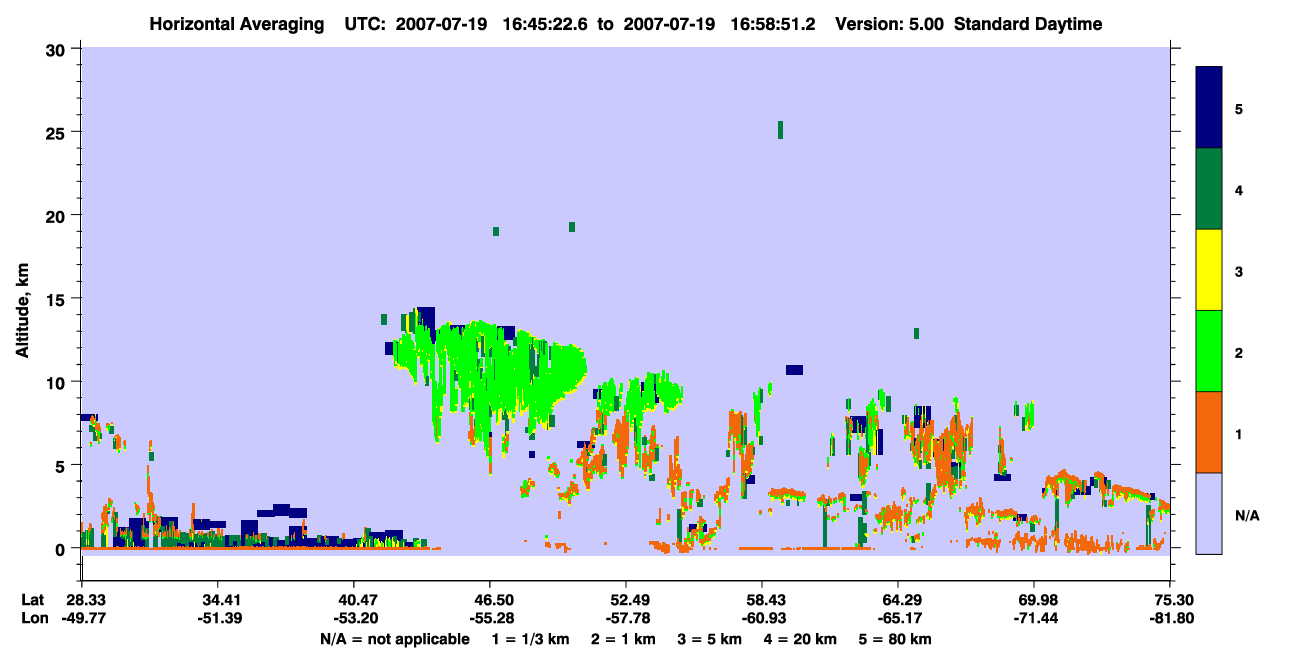This screenshot has width=1300, height=667.
Task: Click the latitude value 40.47
Action: pos(354,600)
